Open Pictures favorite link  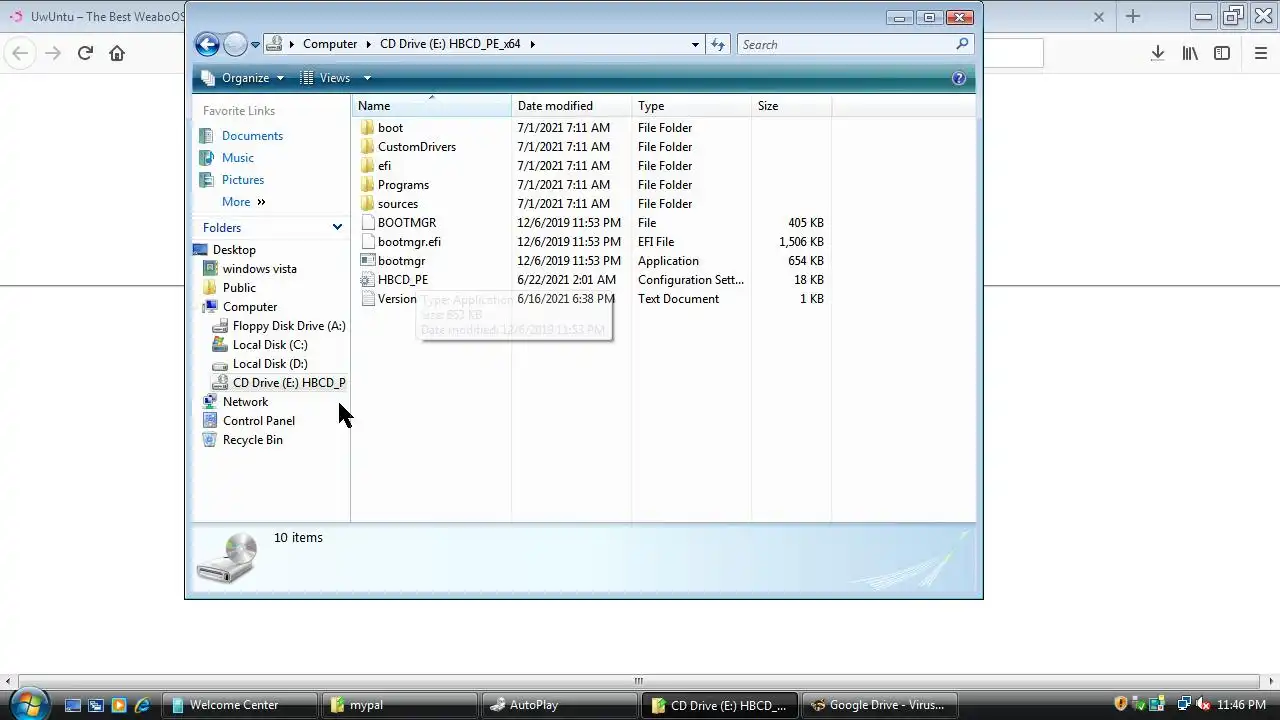click(243, 180)
